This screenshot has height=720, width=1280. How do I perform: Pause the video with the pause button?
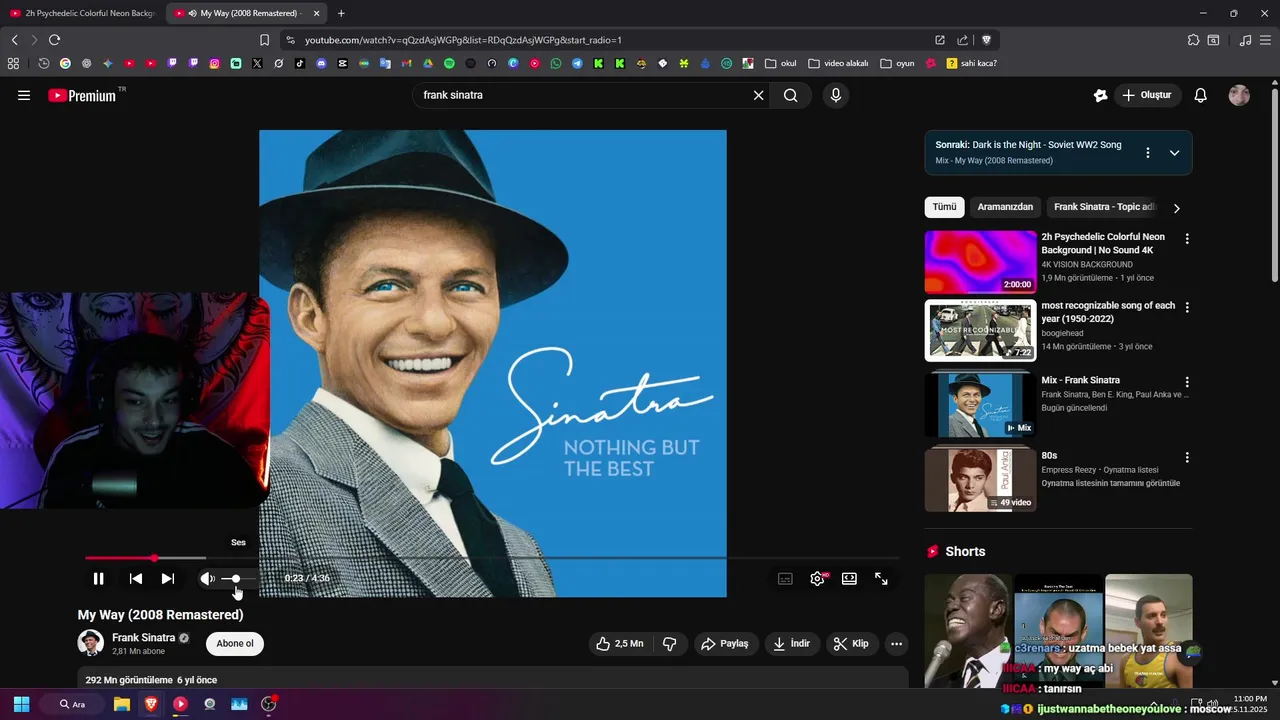coord(98,578)
